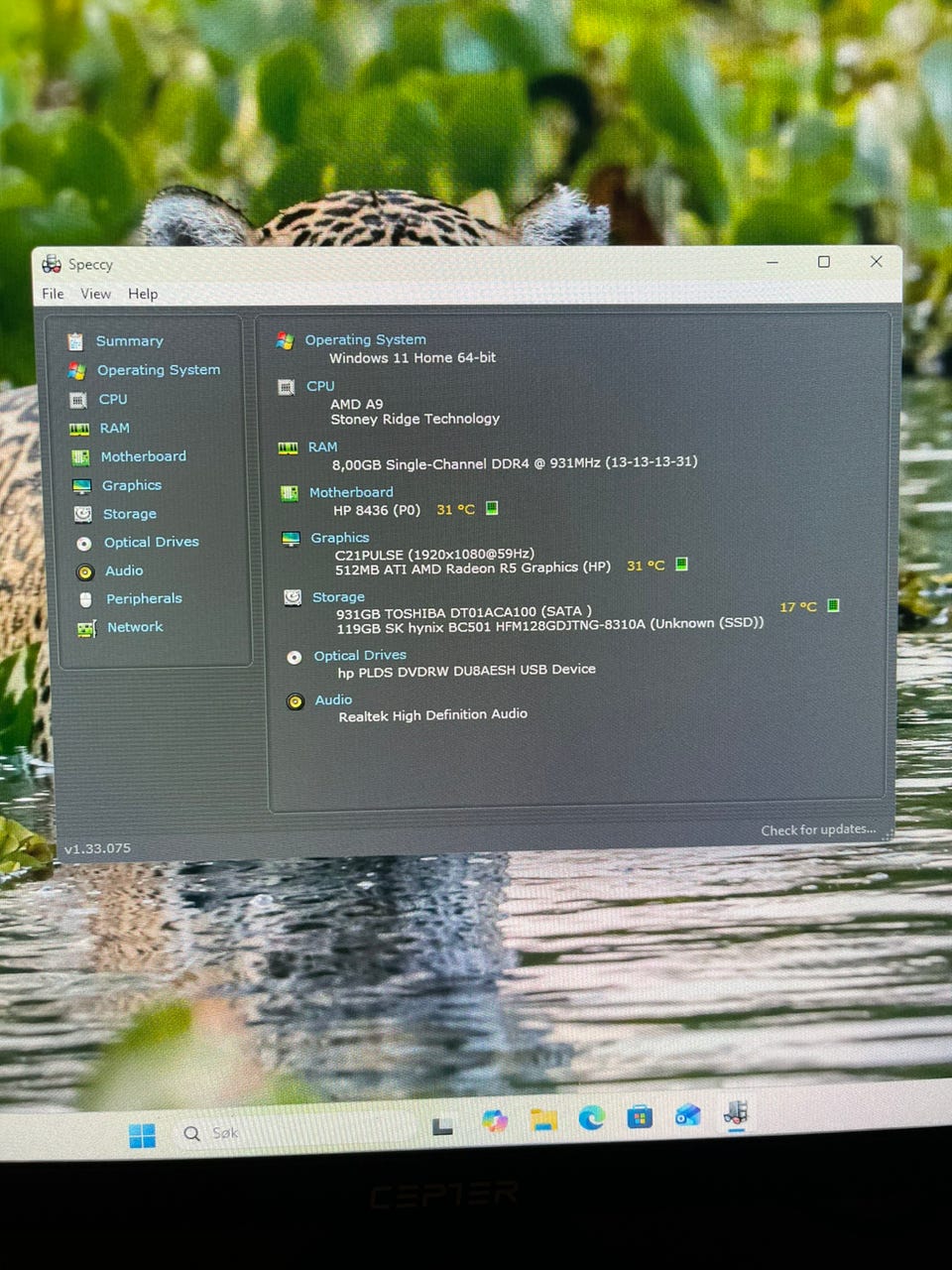Click the memory icon beside RAM heading
Image resolution: width=952 pixels, height=1270 pixels.
click(x=289, y=448)
